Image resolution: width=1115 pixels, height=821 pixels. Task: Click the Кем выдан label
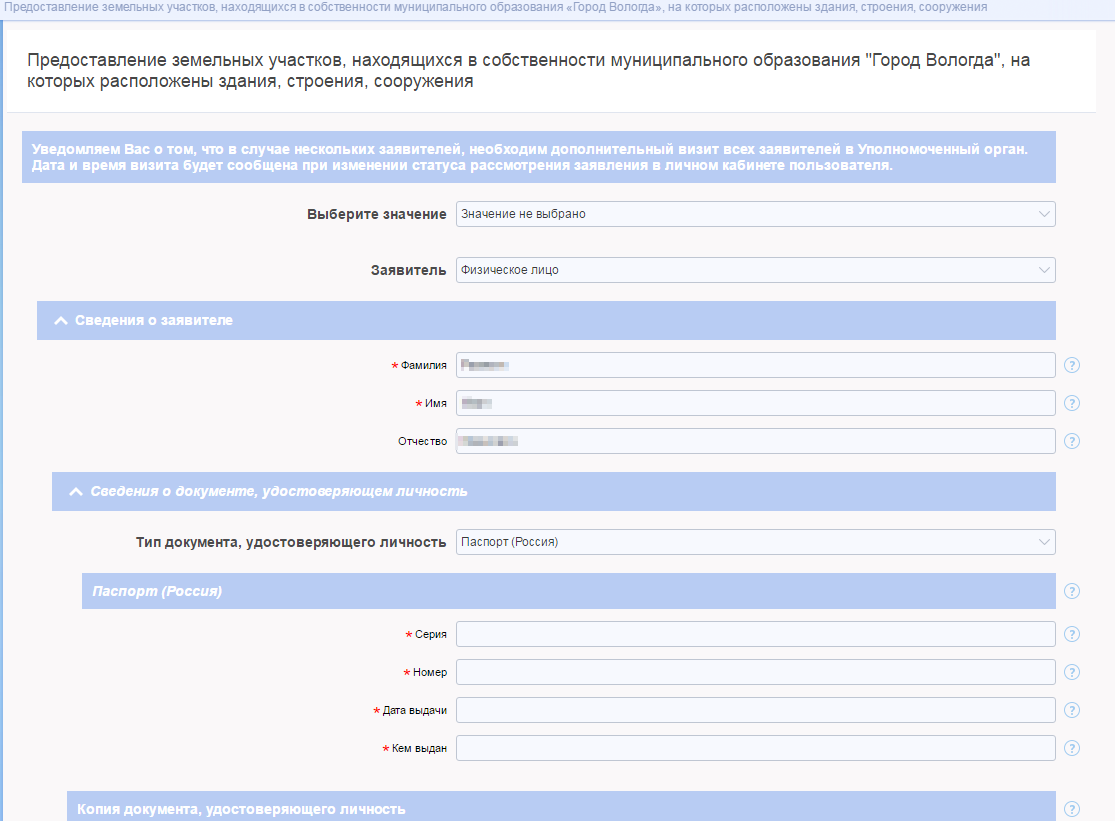(420, 748)
